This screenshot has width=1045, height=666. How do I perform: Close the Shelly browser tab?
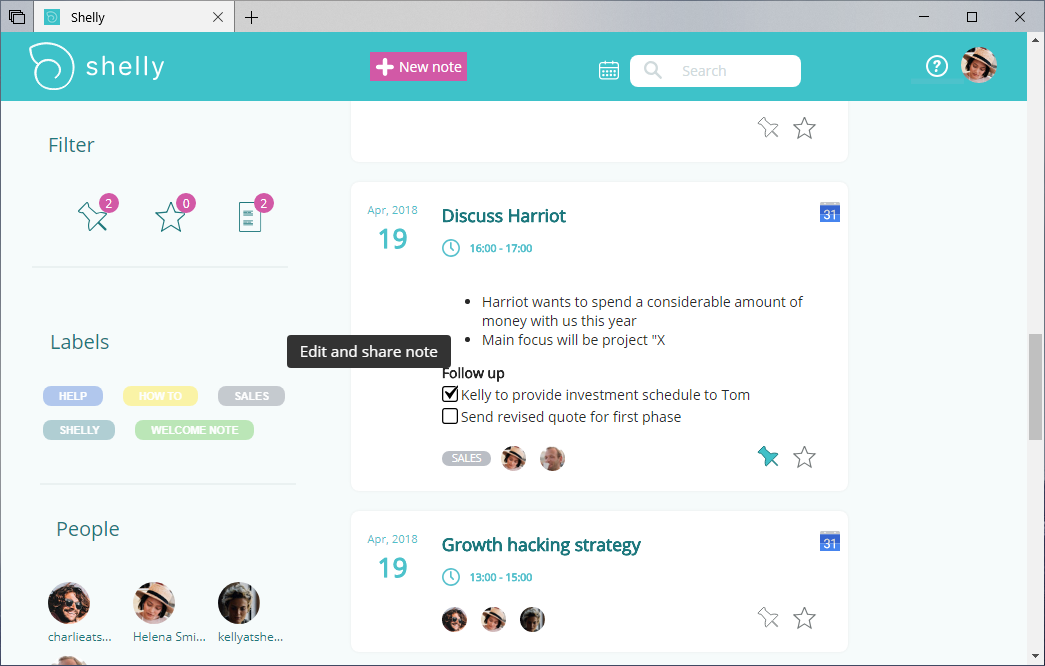(218, 17)
